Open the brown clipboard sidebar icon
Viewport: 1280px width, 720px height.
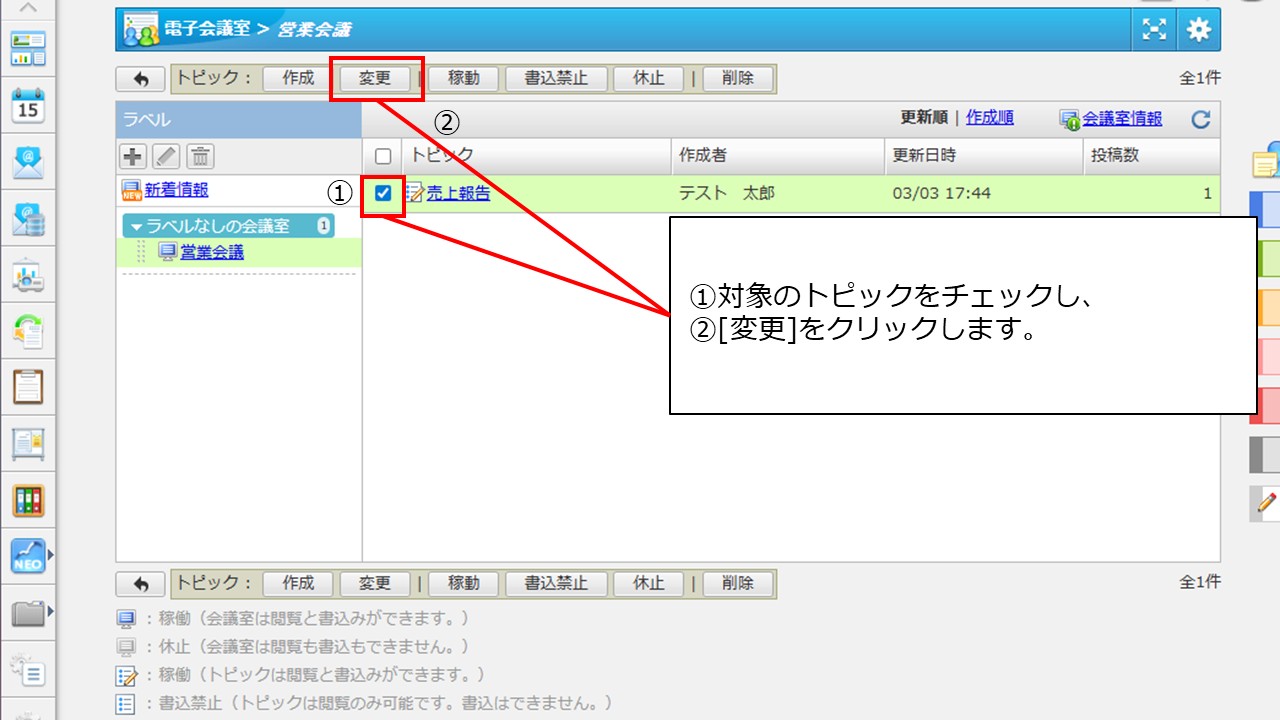(28, 387)
